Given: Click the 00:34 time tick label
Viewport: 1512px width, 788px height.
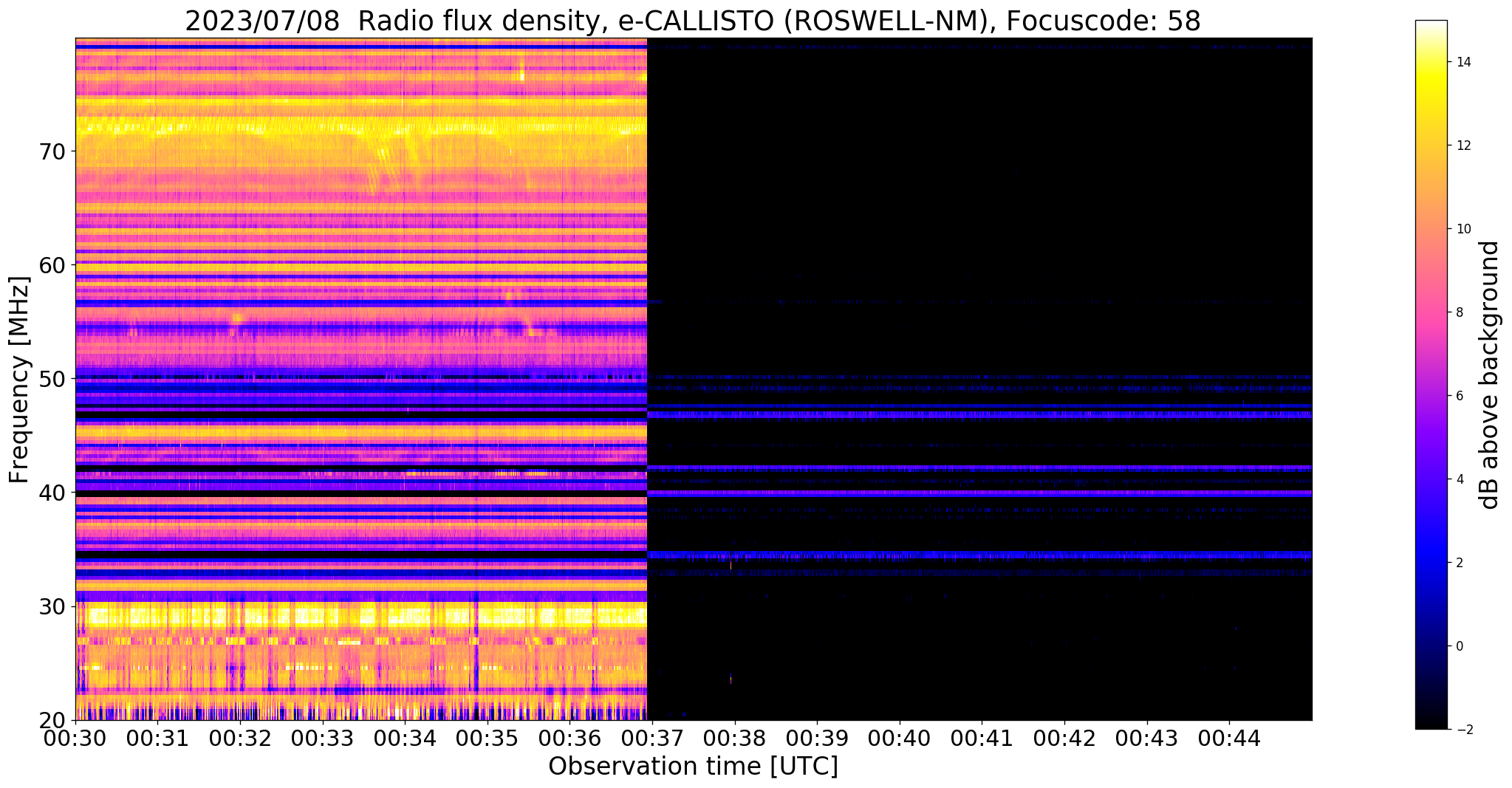Looking at the screenshot, I should tap(405, 738).
